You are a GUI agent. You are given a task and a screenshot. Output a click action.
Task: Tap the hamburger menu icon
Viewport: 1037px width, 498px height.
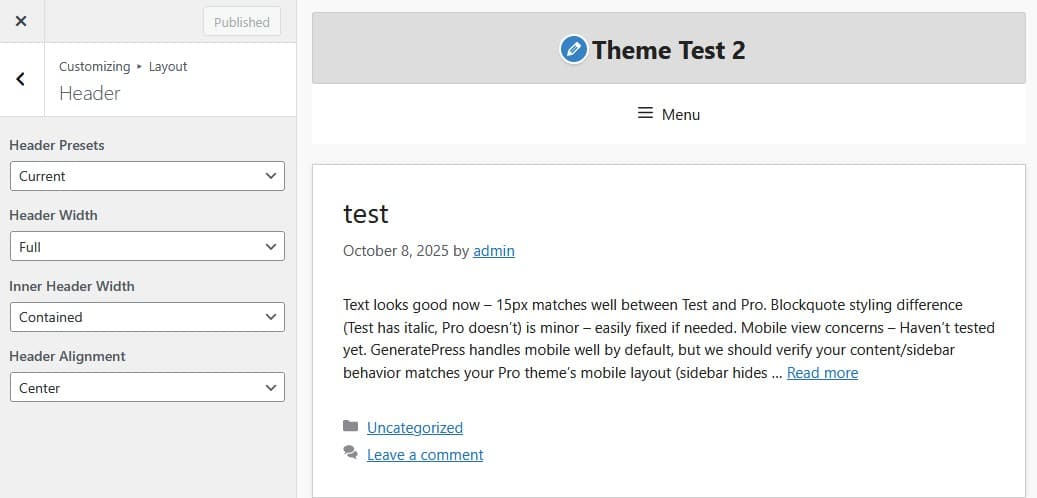[x=646, y=114]
